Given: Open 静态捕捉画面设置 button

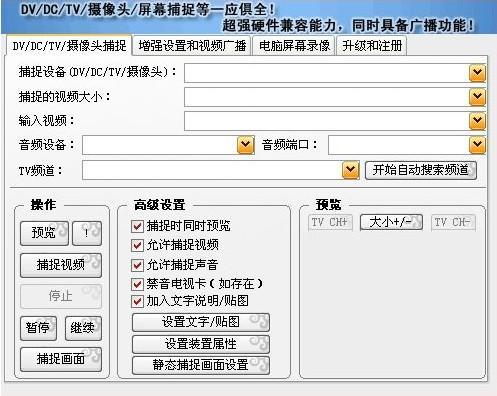Looking at the screenshot, I should 201,365.
